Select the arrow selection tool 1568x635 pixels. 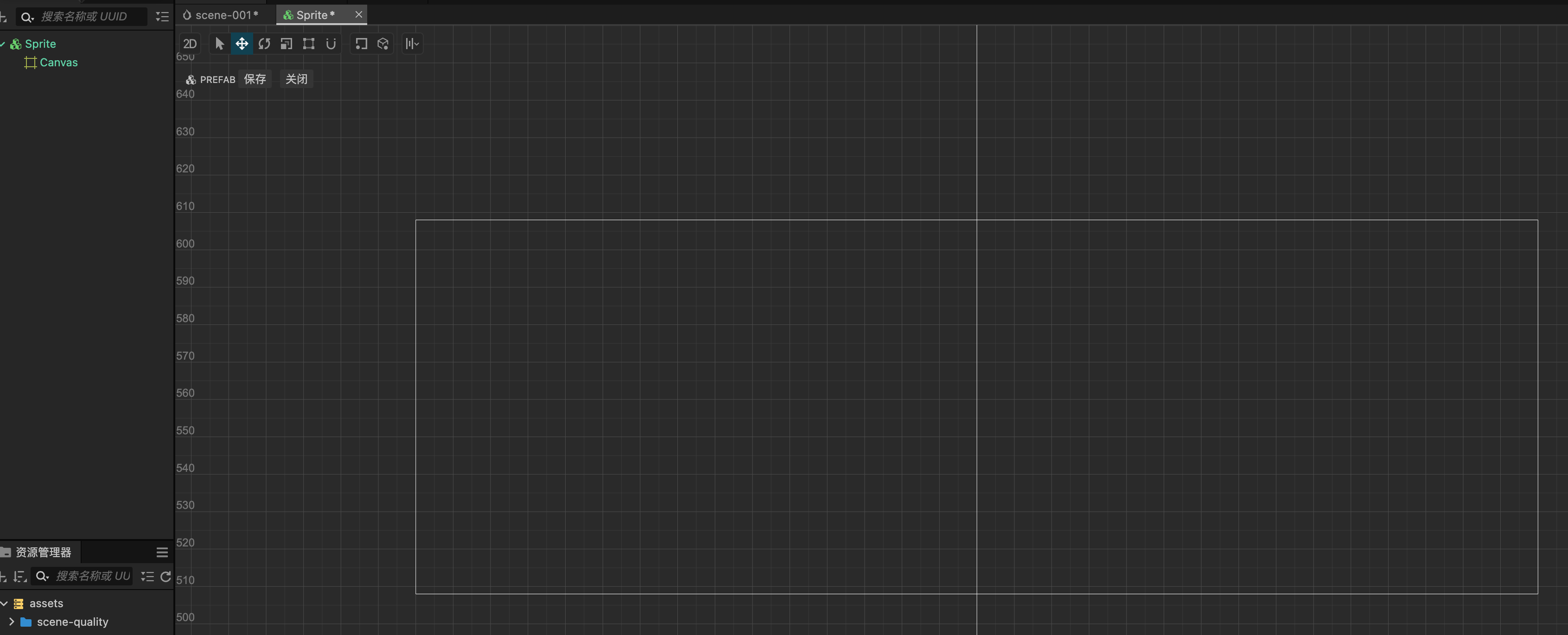[220, 44]
